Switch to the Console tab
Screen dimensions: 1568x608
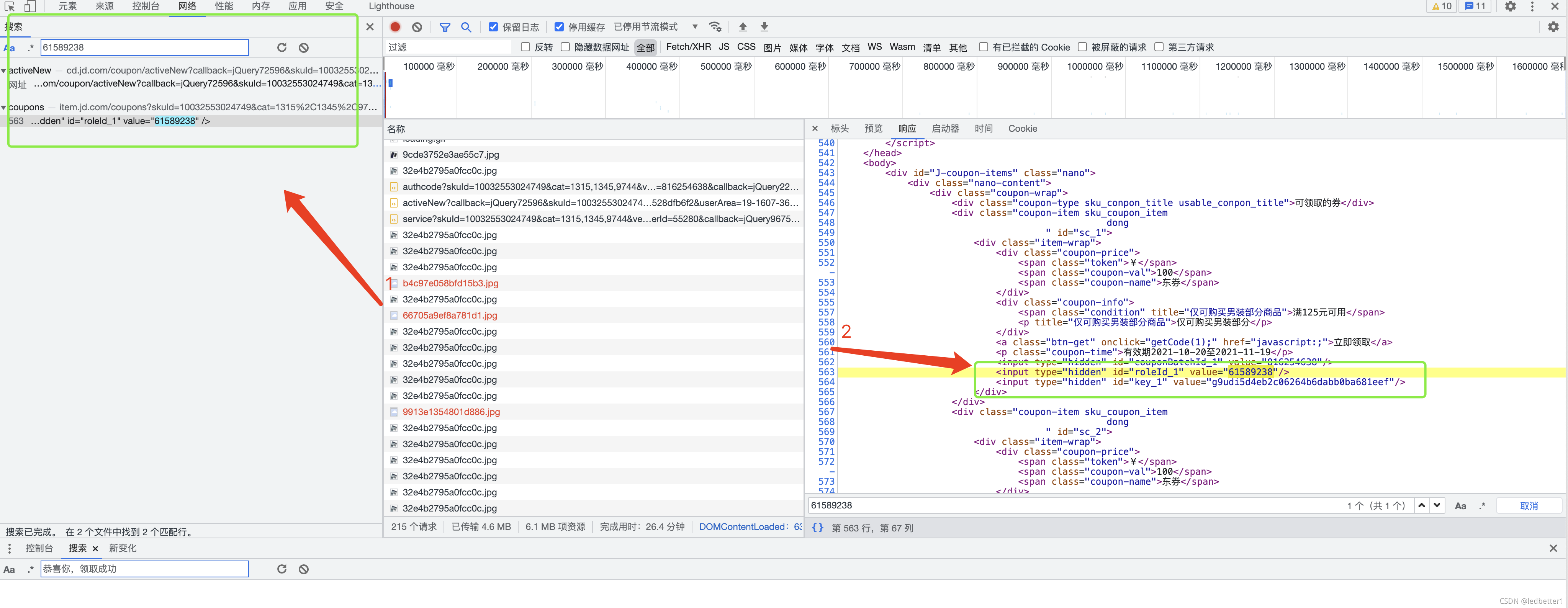[146, 6]
